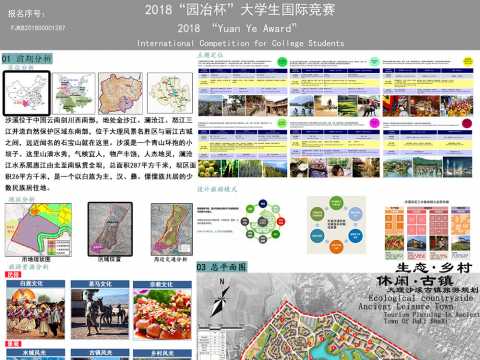Click the red 人文 tag above the culture photos

tap(13, 274)
